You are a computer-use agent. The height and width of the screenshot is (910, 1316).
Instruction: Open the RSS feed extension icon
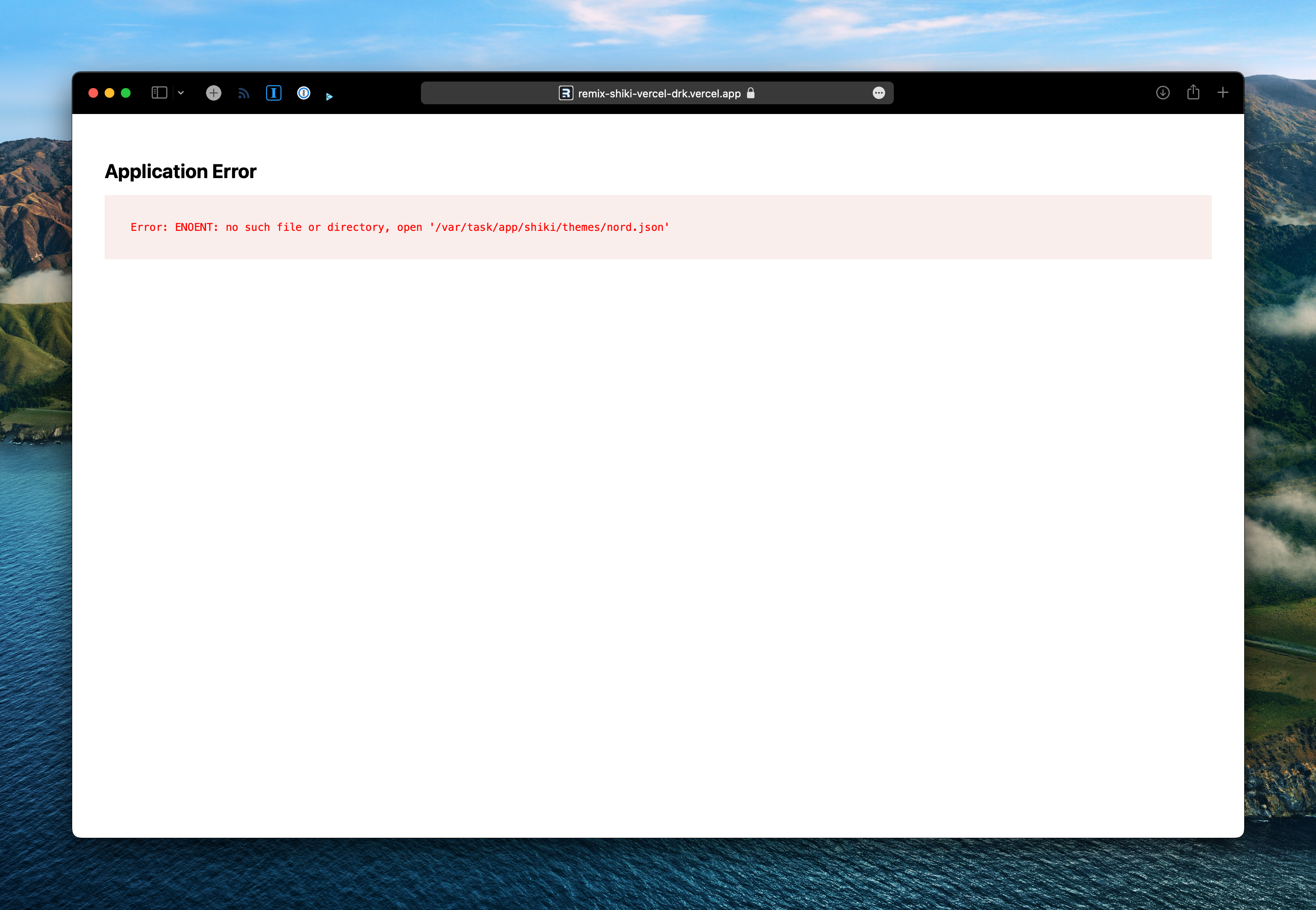244,93
